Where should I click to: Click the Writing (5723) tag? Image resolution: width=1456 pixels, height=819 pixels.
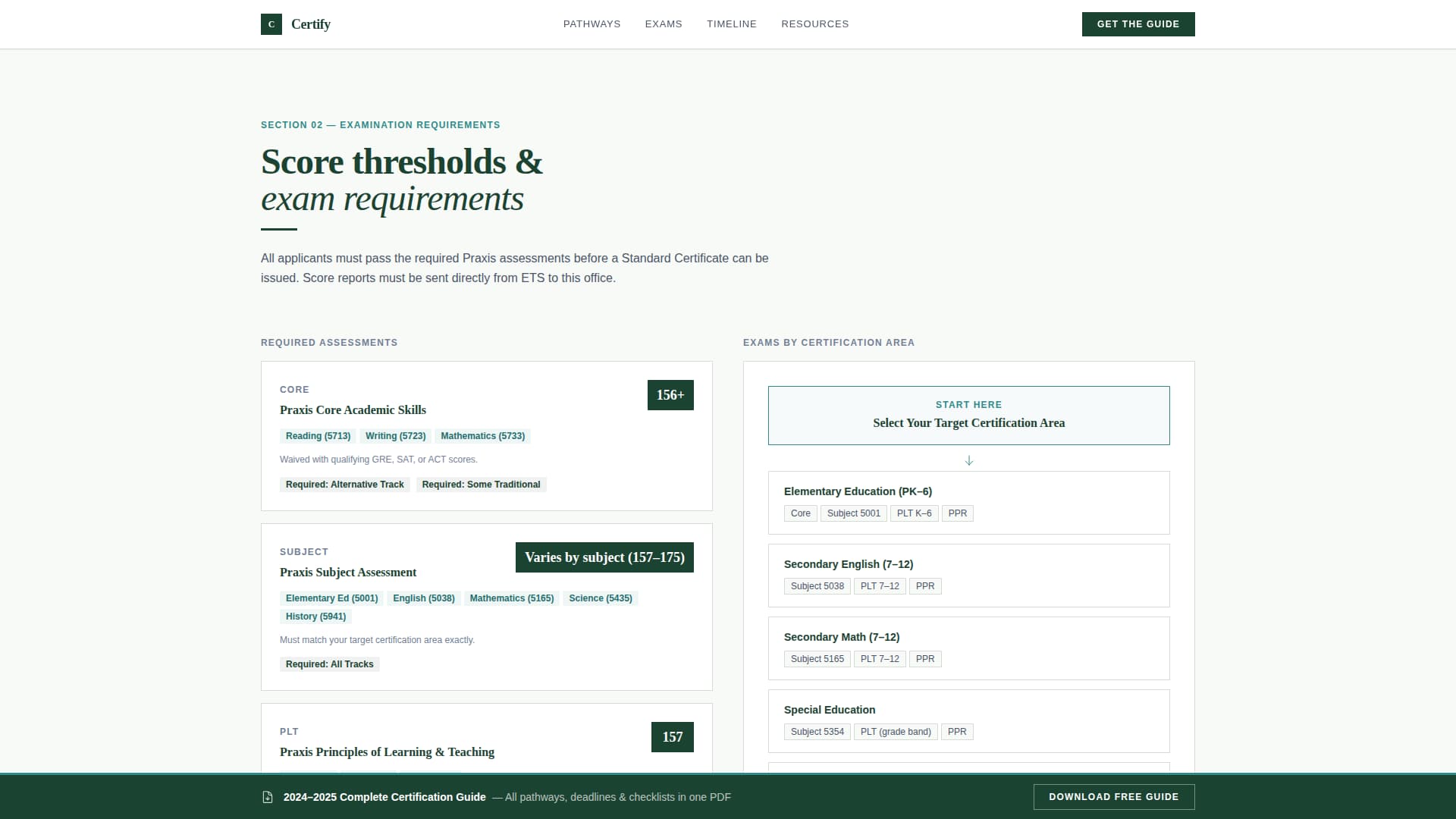[396, 436]
